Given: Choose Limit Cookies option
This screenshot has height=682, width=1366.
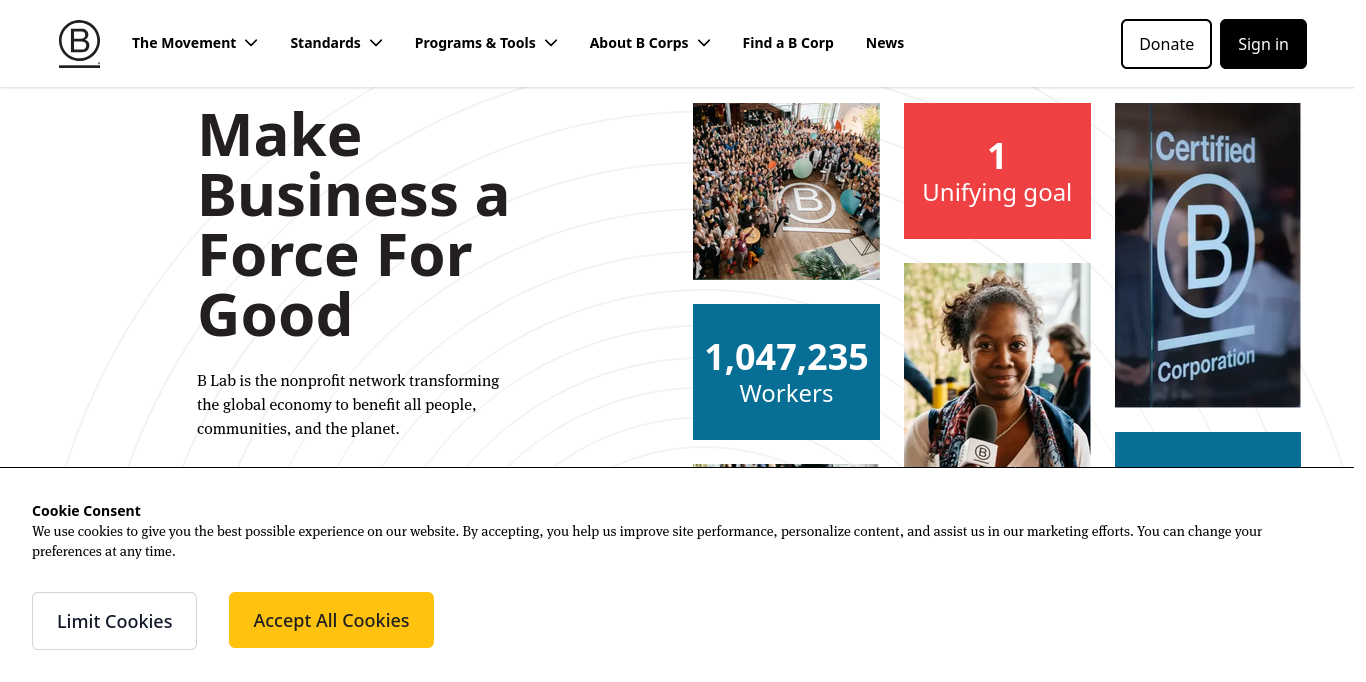Looking at the screenshot, I should 114,621.
